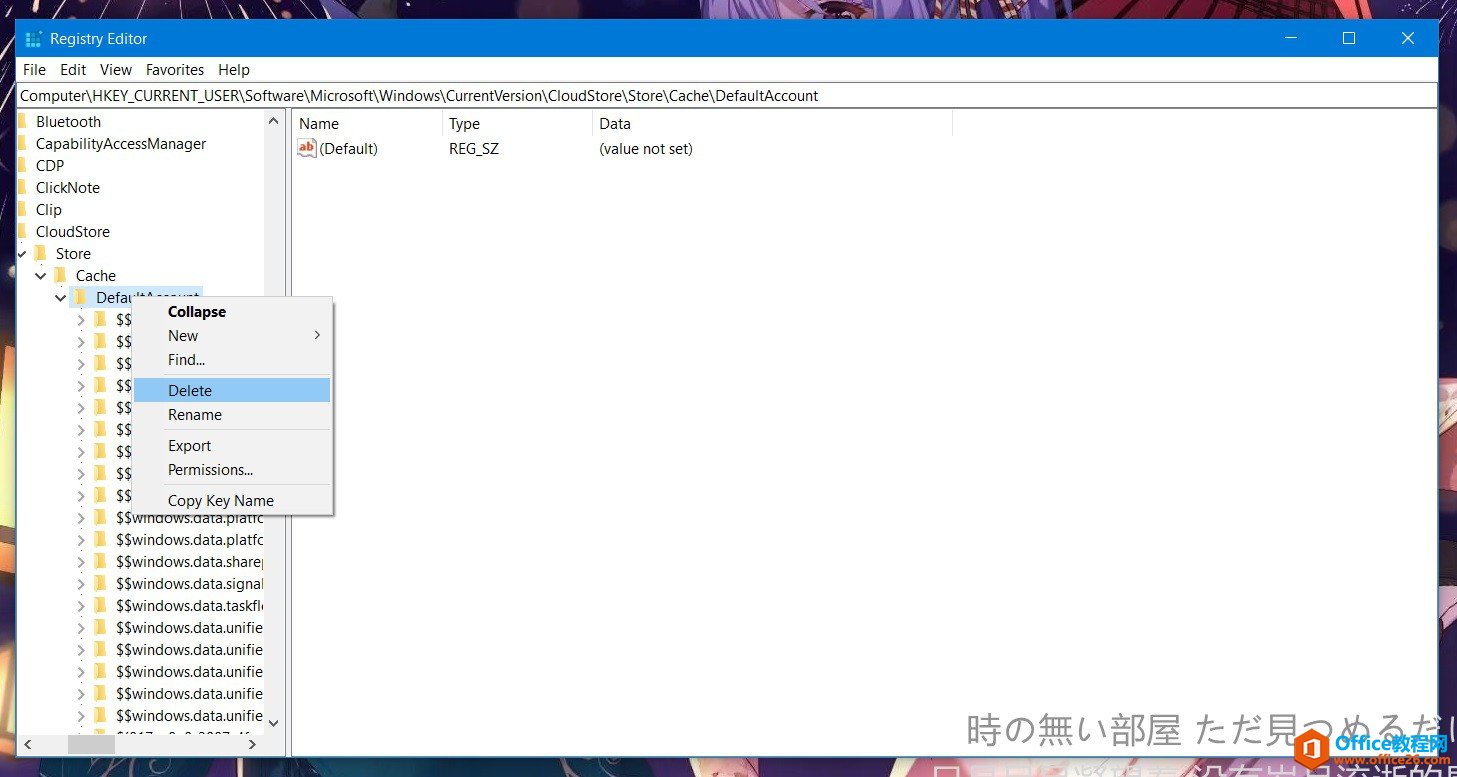1457x777 pixels.
Task: Click the Data column header
Action: (x=772, y=124)
